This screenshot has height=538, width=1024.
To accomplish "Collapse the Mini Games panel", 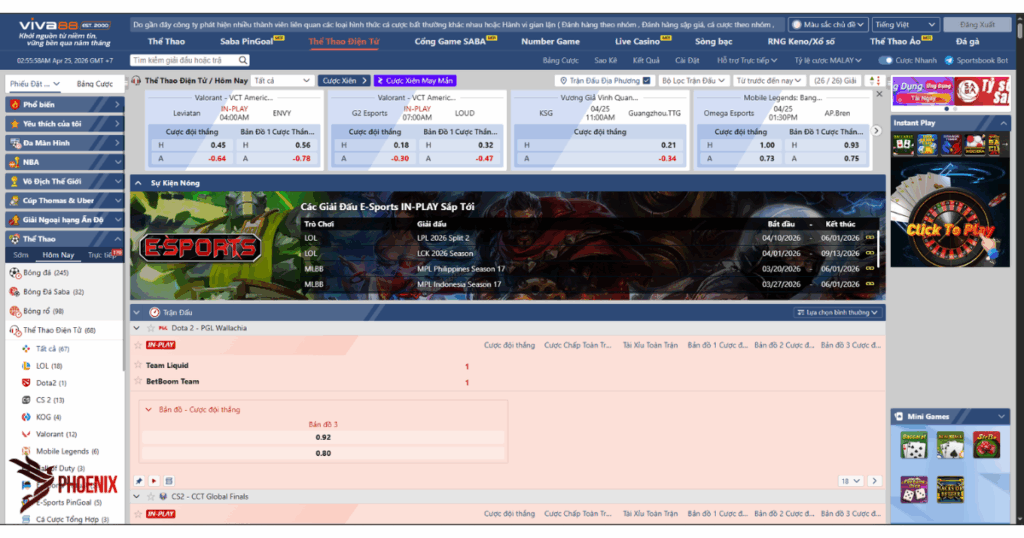I will 1001,417.
